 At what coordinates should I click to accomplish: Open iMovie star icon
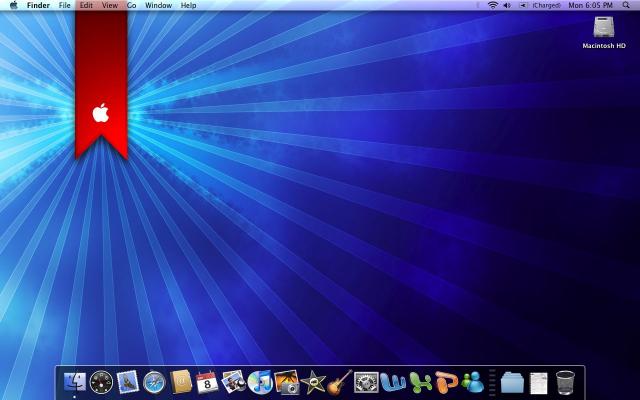313,383
